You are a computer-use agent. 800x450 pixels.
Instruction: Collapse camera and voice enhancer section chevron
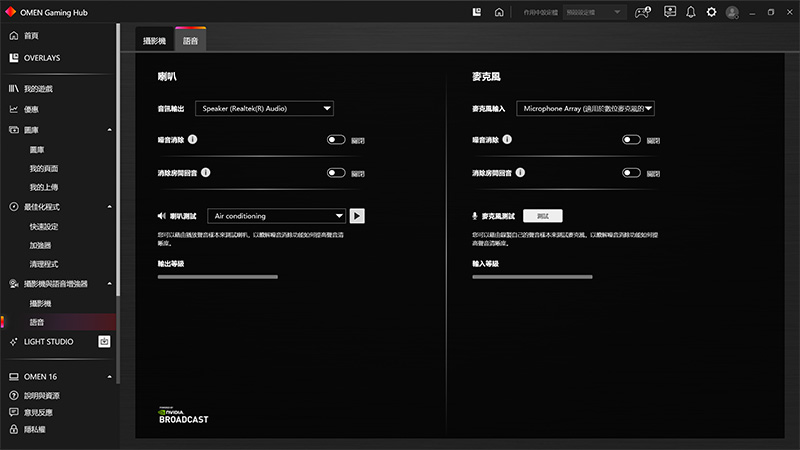(x=109, y=284)
